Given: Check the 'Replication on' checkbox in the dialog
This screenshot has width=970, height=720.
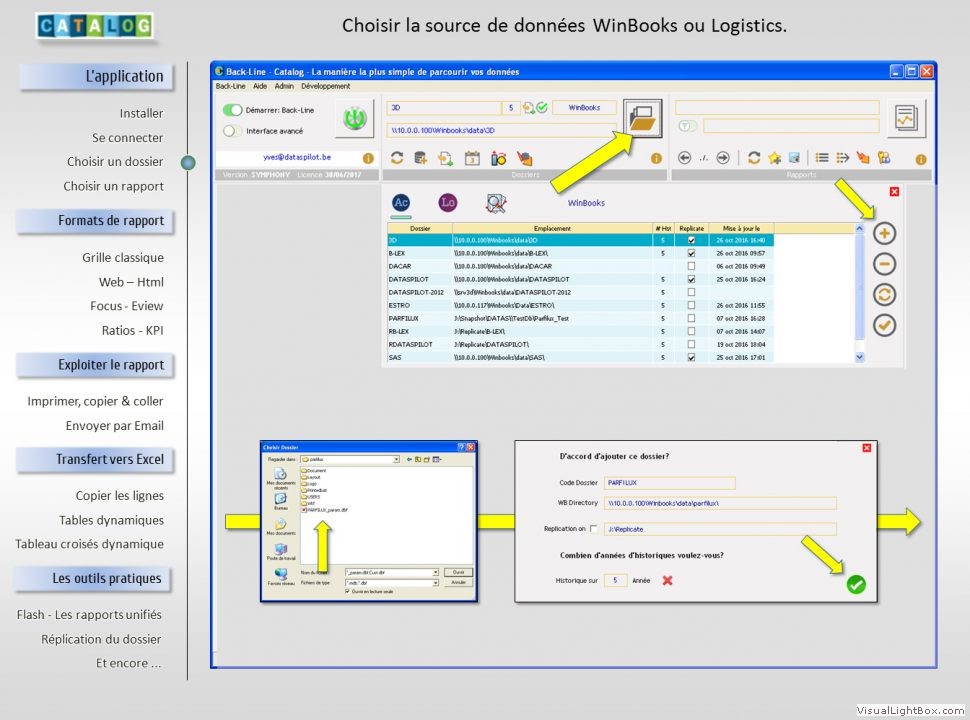Looking at the screenshot, I should pyautogui.click(x=594, y=529).
